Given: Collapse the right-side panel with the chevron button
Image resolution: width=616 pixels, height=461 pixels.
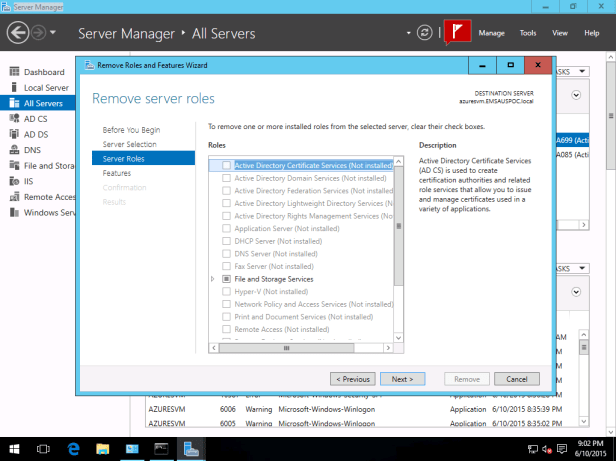Looking at the screenshot, I should [577, 97].
